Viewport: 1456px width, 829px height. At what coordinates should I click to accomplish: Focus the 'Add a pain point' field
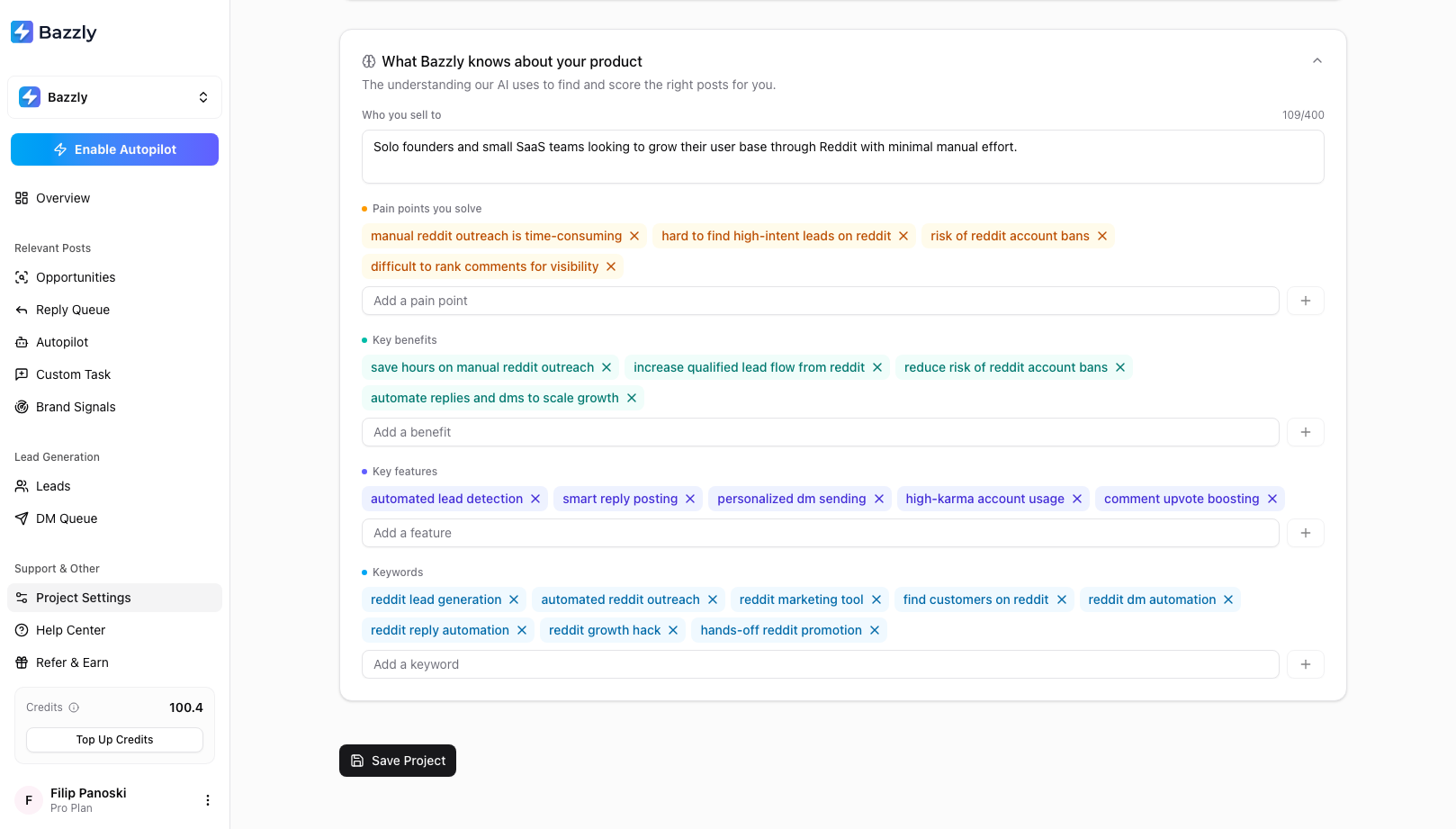tap(821, 301)
